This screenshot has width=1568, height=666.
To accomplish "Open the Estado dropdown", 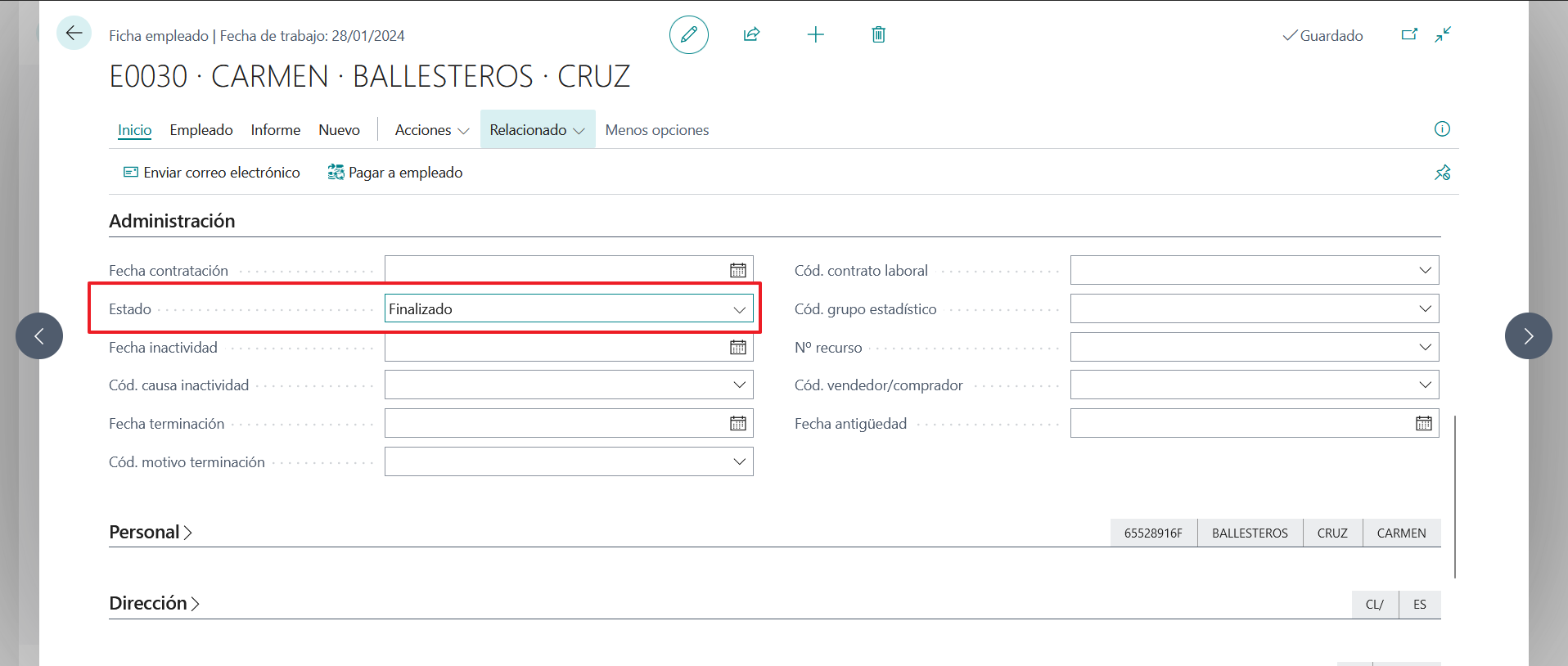I will click(739, 309).
